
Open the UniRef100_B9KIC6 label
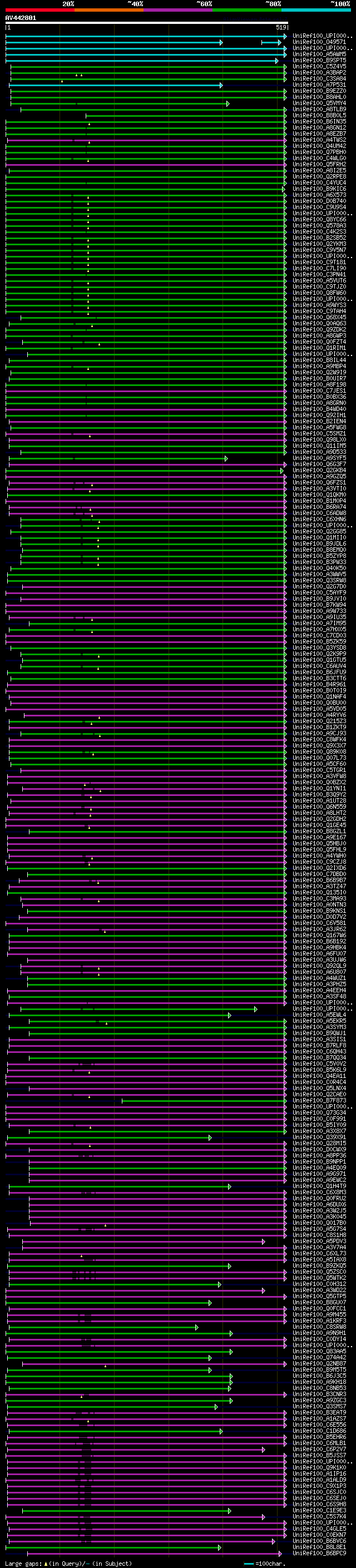click(319, 189)
